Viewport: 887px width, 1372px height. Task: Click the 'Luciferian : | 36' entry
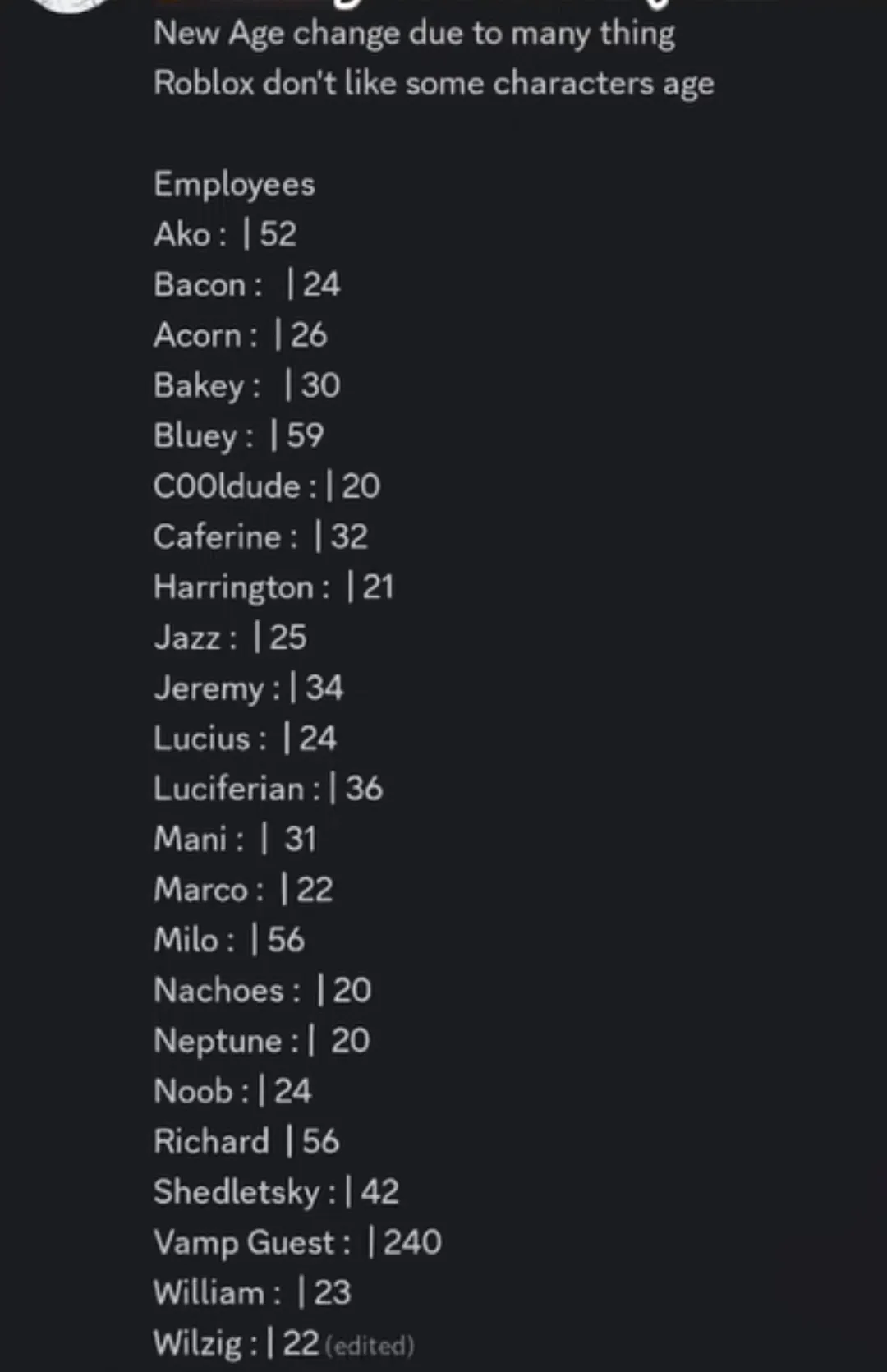268,790
